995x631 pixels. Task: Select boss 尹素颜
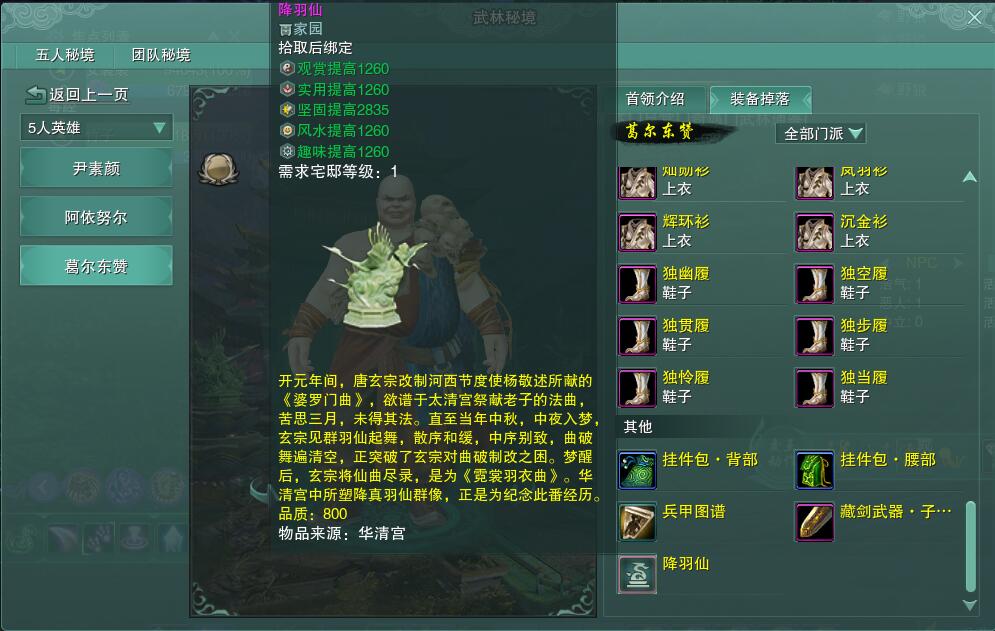[96, 168]
